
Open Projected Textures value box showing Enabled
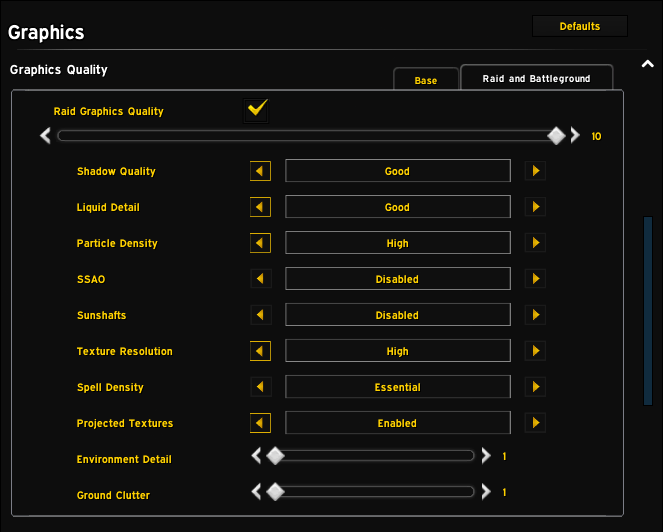(x=398, y=422)
